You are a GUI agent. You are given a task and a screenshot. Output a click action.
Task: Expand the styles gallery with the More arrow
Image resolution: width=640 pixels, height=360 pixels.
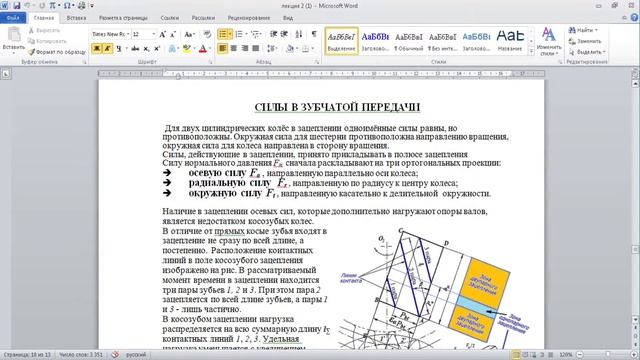[x=531, y=51]
